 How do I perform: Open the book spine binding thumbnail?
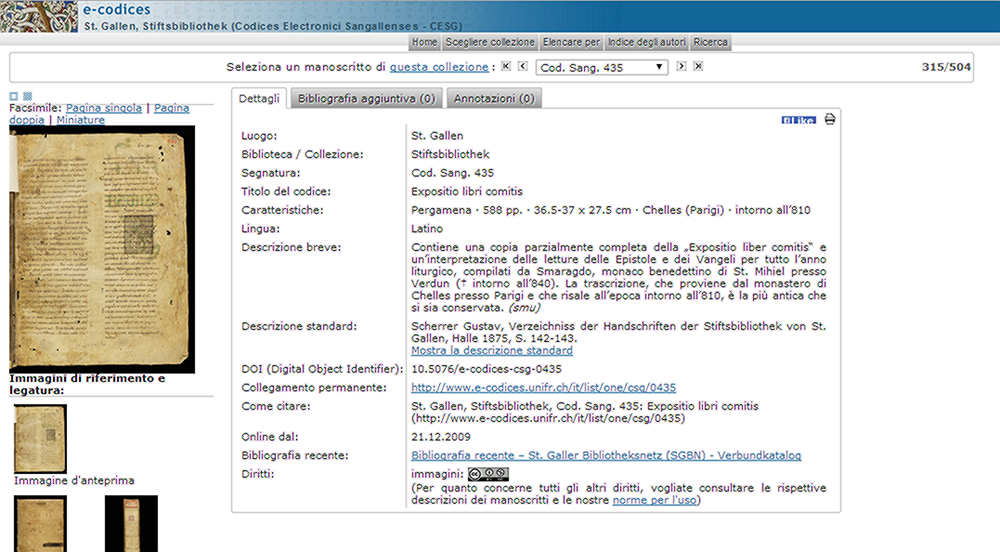(131, 523)
